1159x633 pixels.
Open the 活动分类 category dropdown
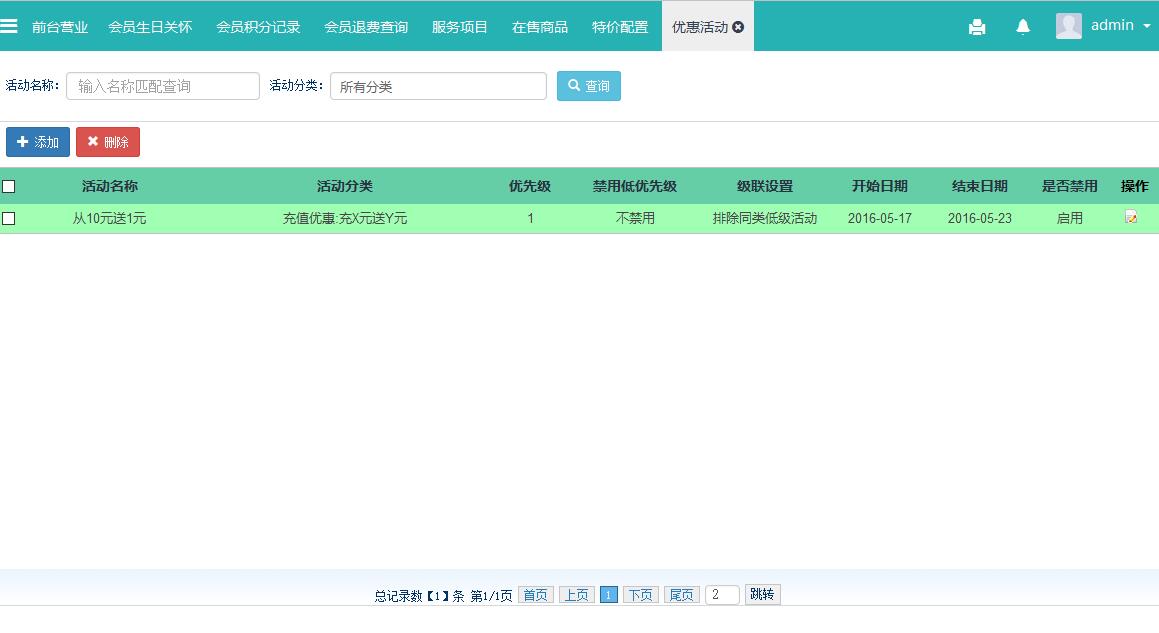[x=438, y=86]
